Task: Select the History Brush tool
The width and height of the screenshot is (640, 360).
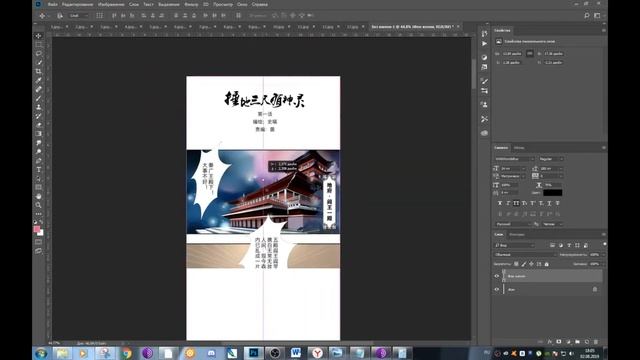Action: (x=39, y=116)
